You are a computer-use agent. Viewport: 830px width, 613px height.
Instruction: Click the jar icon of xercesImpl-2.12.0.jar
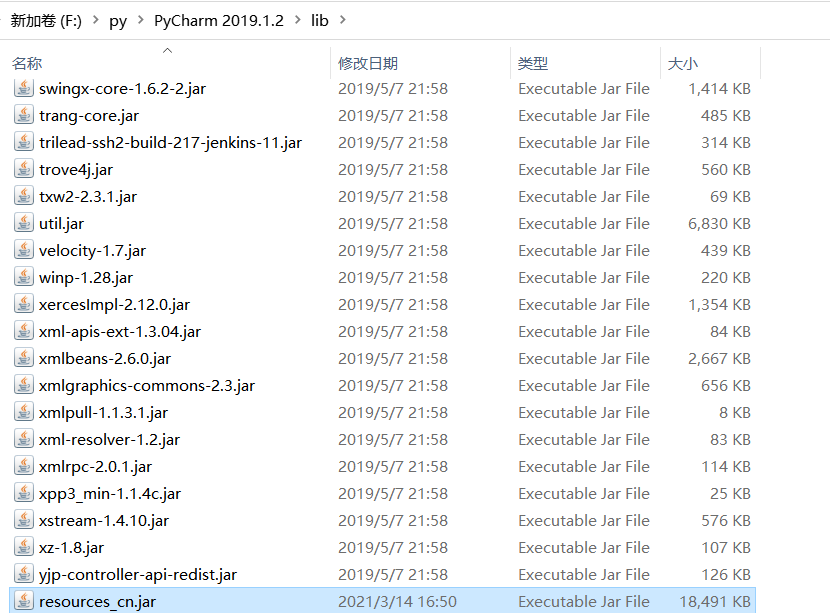point(24,304)
